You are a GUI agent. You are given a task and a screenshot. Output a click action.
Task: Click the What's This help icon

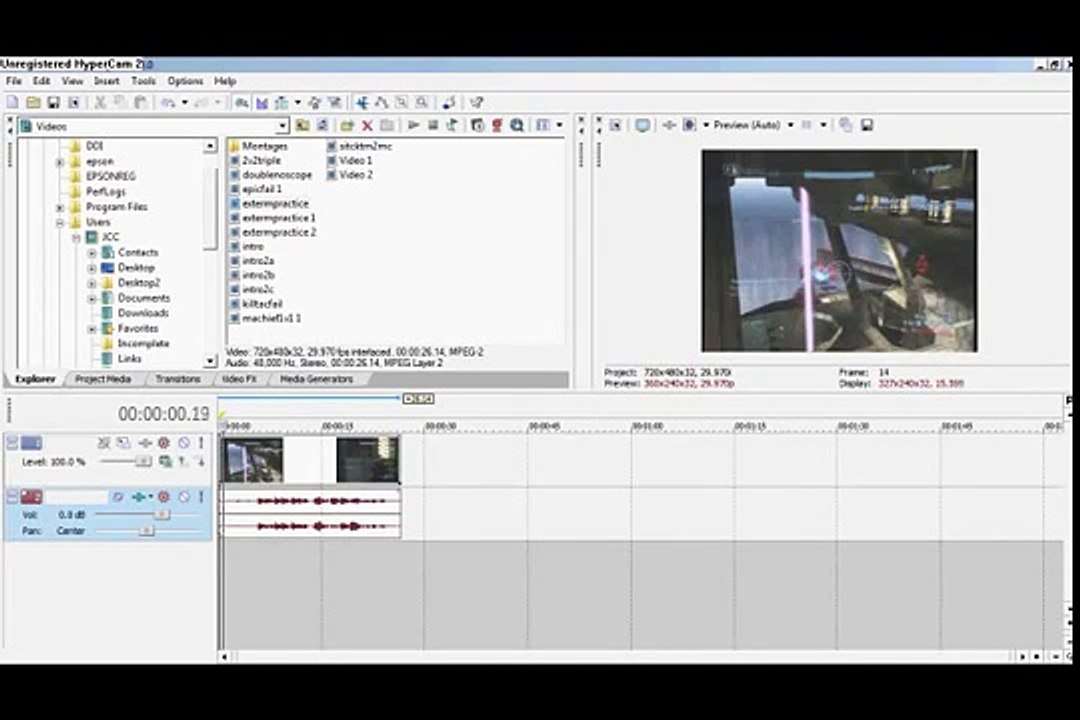coord(476,103)
